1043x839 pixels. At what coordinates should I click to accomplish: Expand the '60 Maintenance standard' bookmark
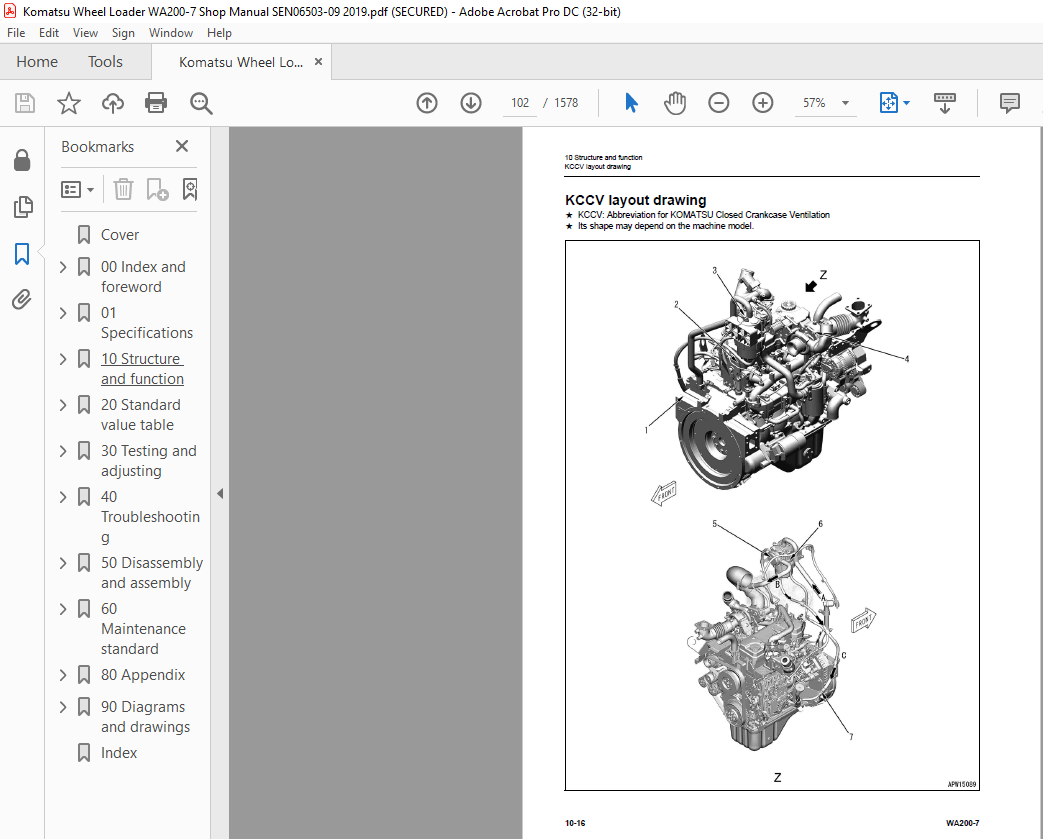point(63,609)
